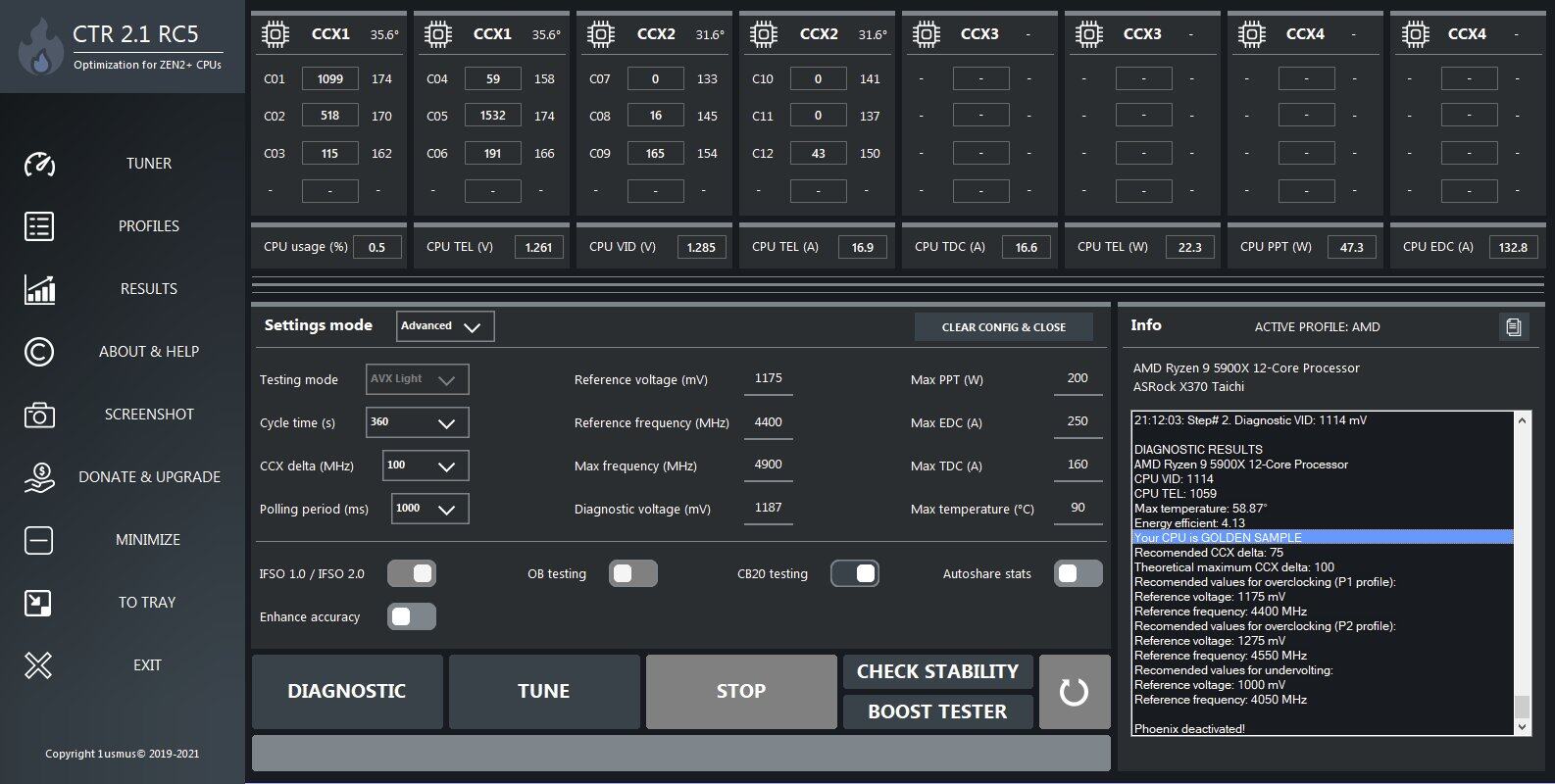Click the To Tray arrow icon

point(38,603)
